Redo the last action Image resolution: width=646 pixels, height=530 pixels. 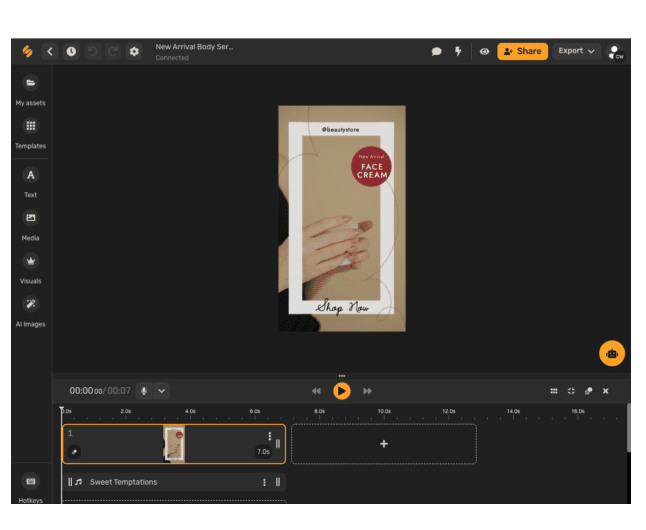[x=112, y=52]
